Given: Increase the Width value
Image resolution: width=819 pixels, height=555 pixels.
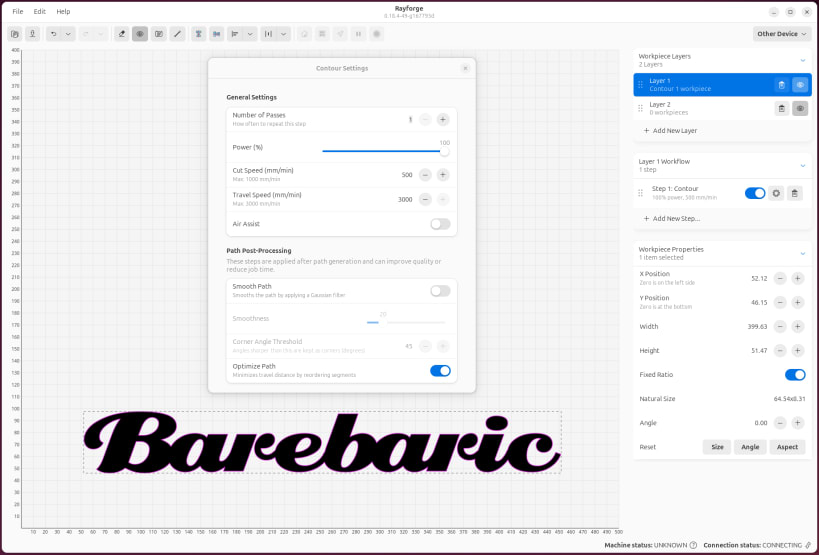Looking at the screenshot, I should 798,326.
